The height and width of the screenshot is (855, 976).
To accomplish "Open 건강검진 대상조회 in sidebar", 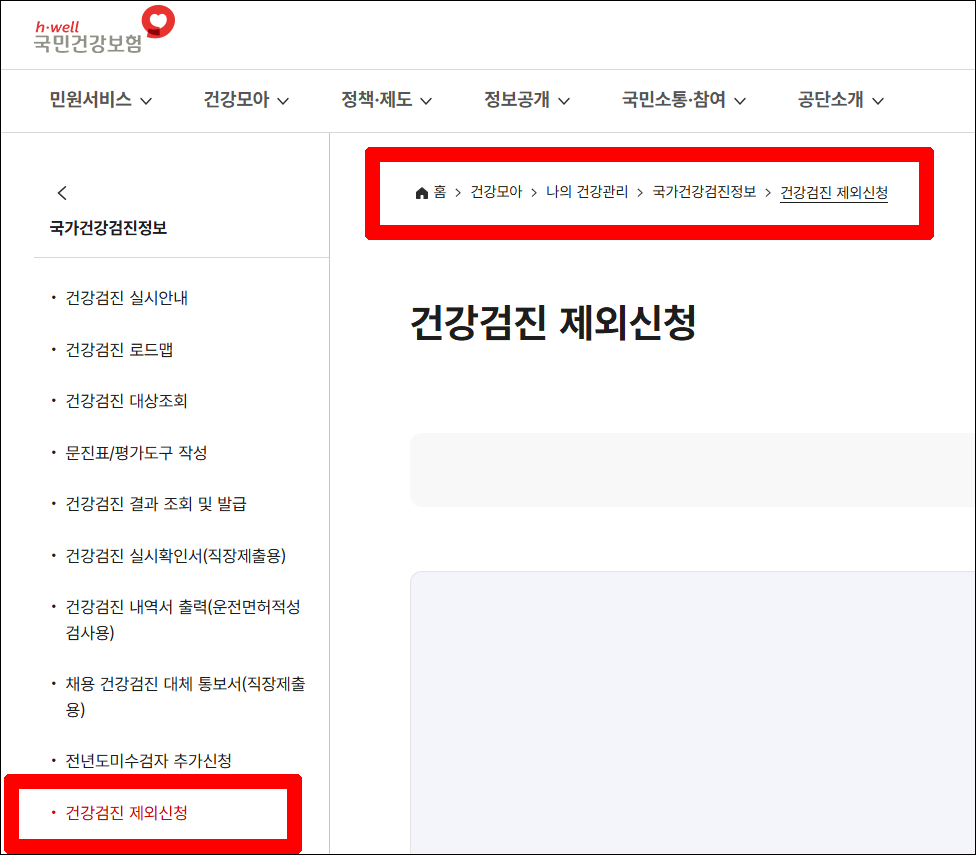I will pyautogui.click(x=126, y=401).
